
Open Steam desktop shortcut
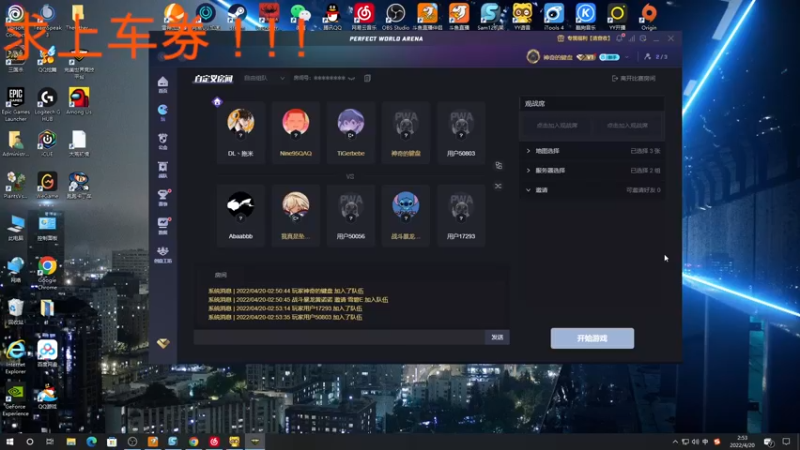[x=237, y=16]
